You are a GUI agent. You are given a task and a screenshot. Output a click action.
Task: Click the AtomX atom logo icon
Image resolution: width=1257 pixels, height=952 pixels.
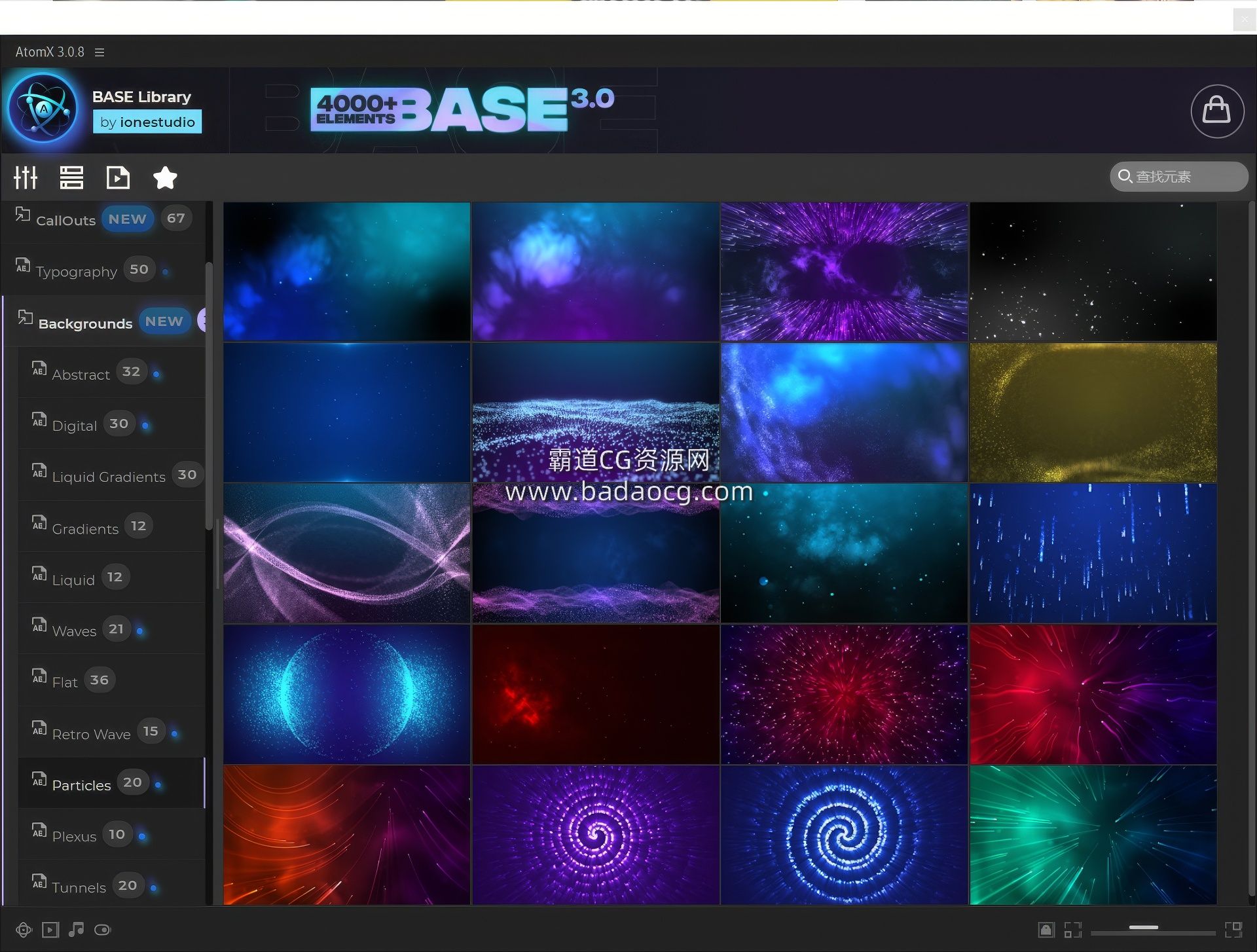43,108
